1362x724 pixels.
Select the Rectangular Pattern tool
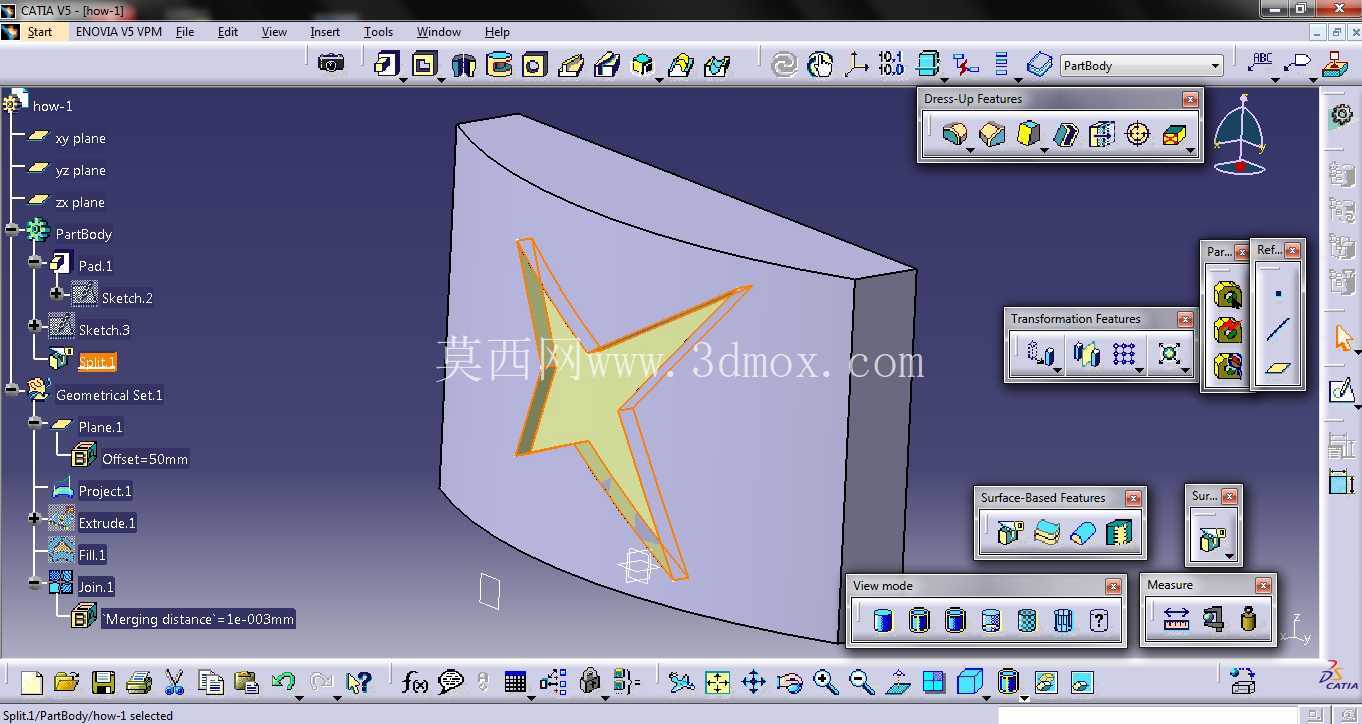[x=1125, y=353]
